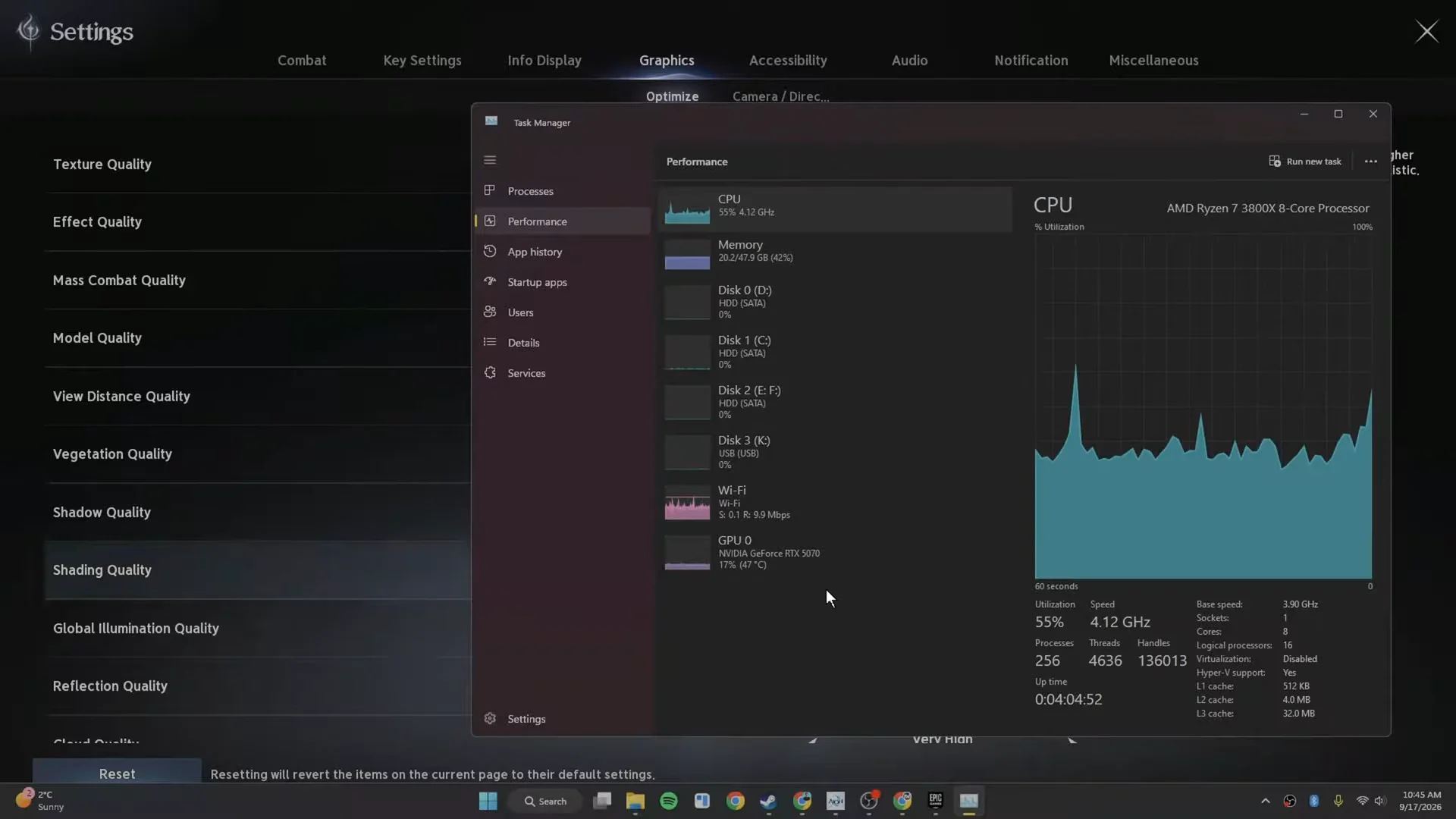Image resolution: width=1456 pixels, height=819 pixels.
Task: Open the Accessibility tab
Action: pos(788,61)
